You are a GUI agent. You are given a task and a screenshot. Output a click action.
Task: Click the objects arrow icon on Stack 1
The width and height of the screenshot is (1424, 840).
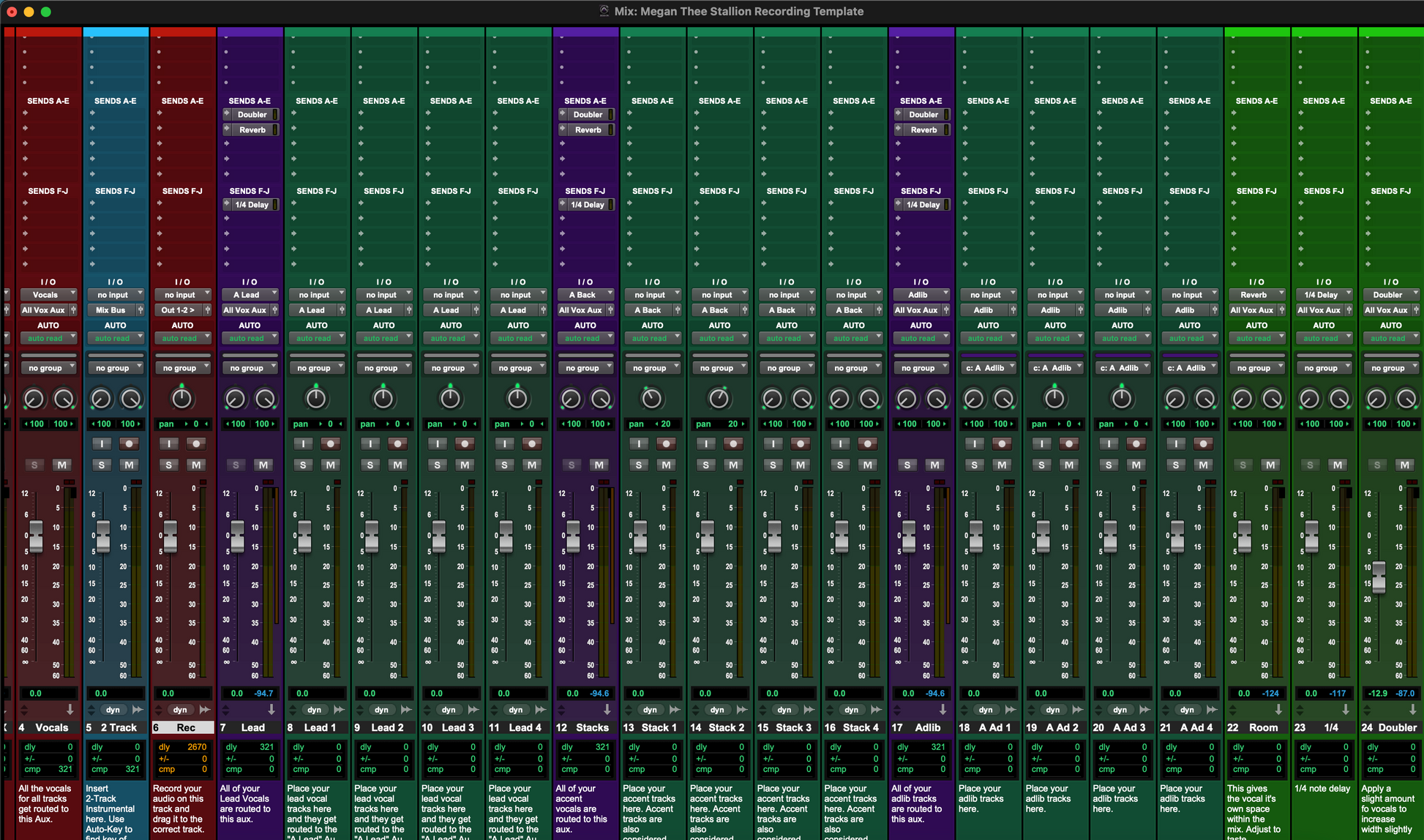674,710
